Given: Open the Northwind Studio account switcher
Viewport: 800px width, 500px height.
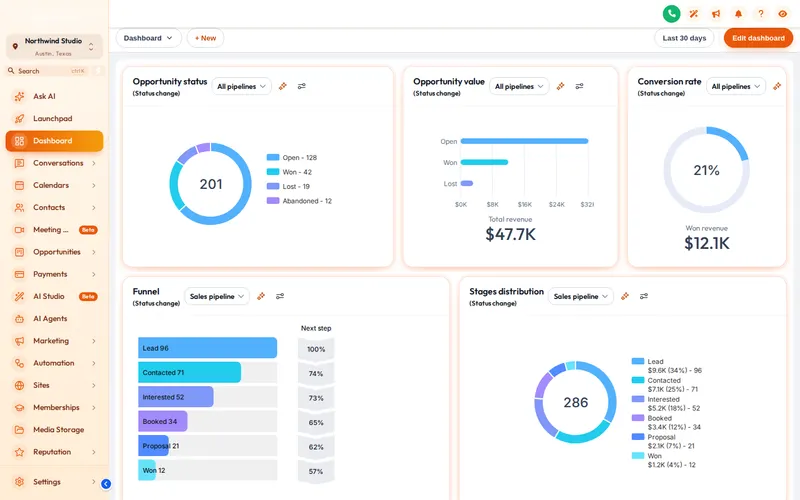Looking at the screenshot, I should (54, 46).
